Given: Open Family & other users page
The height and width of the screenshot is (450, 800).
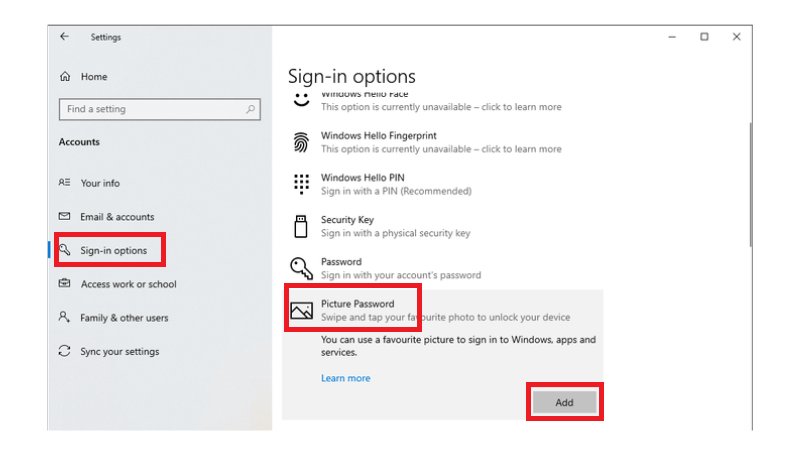Looking at the screenshot, I should click(x=124, y=318).
